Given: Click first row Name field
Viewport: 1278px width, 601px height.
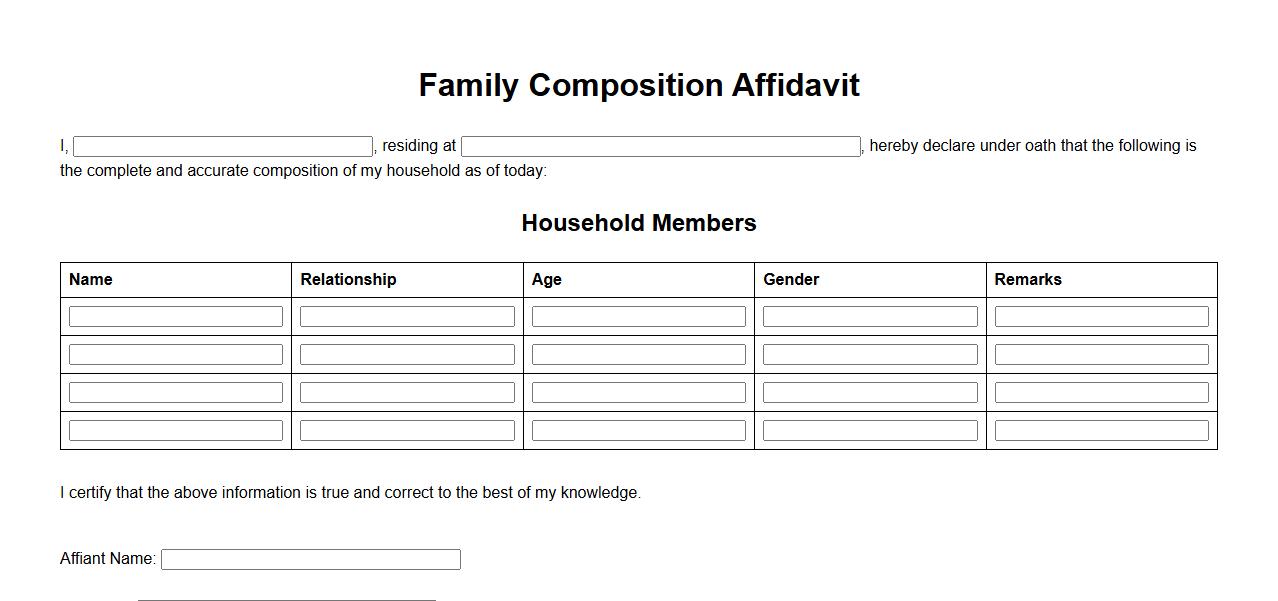Looking at the screenshot, I should [x=176, y=316].
